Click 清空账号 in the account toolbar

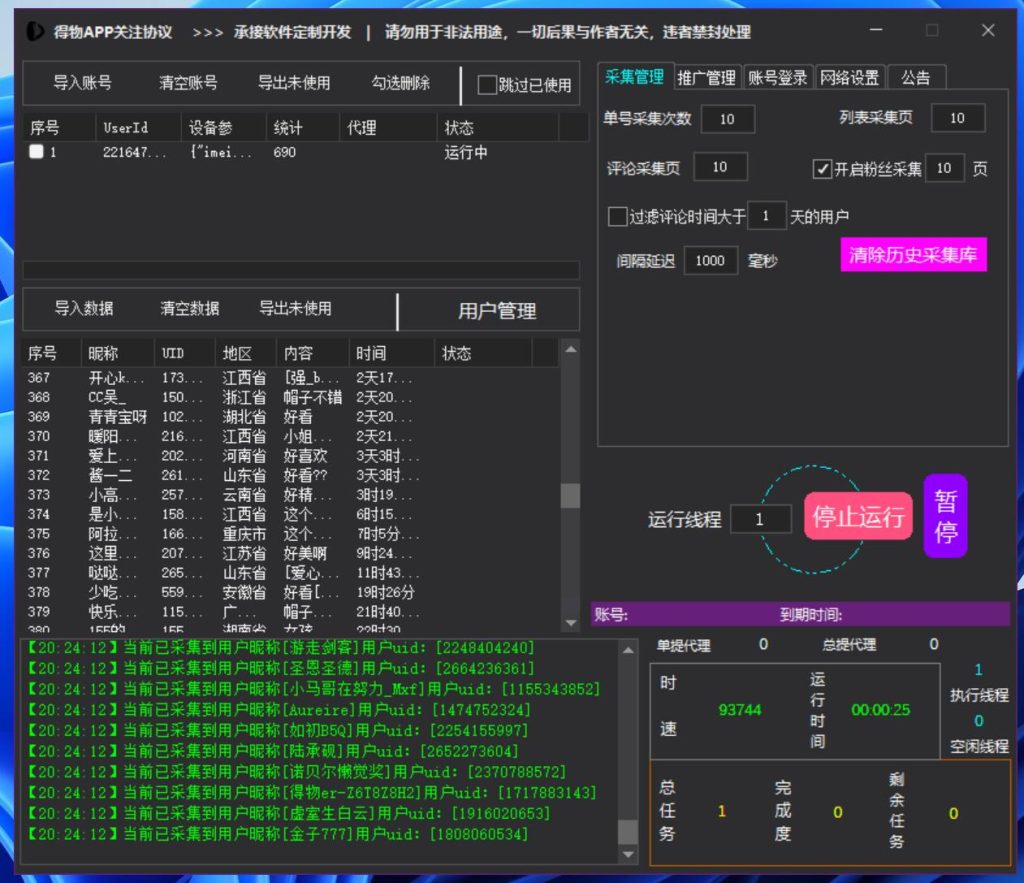pyautogui.click(x=188, y=83)
